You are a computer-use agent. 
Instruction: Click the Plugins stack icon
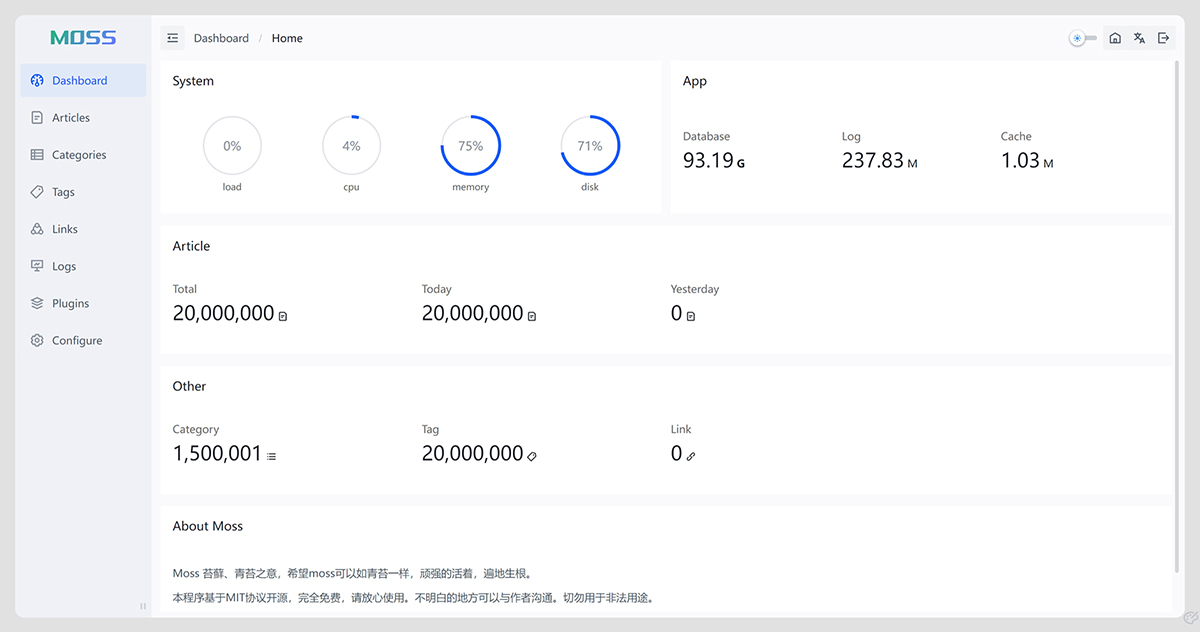[37, 303]
